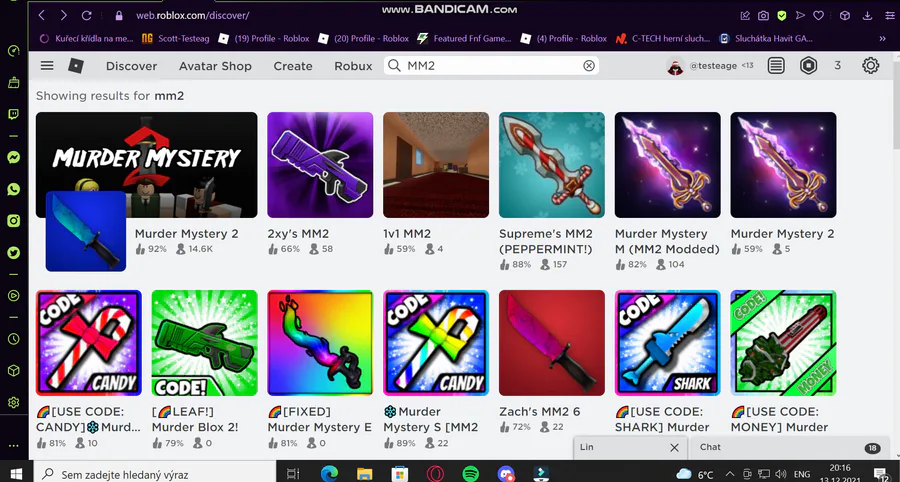Open the media player icon in sidebar
Viewport: 900px width, 482px height.
[x=14, y=296]
